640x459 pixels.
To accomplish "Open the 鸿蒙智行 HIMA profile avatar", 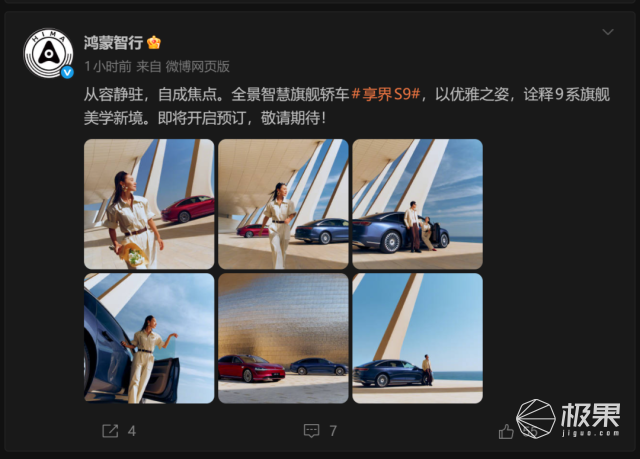I will 49,53.
